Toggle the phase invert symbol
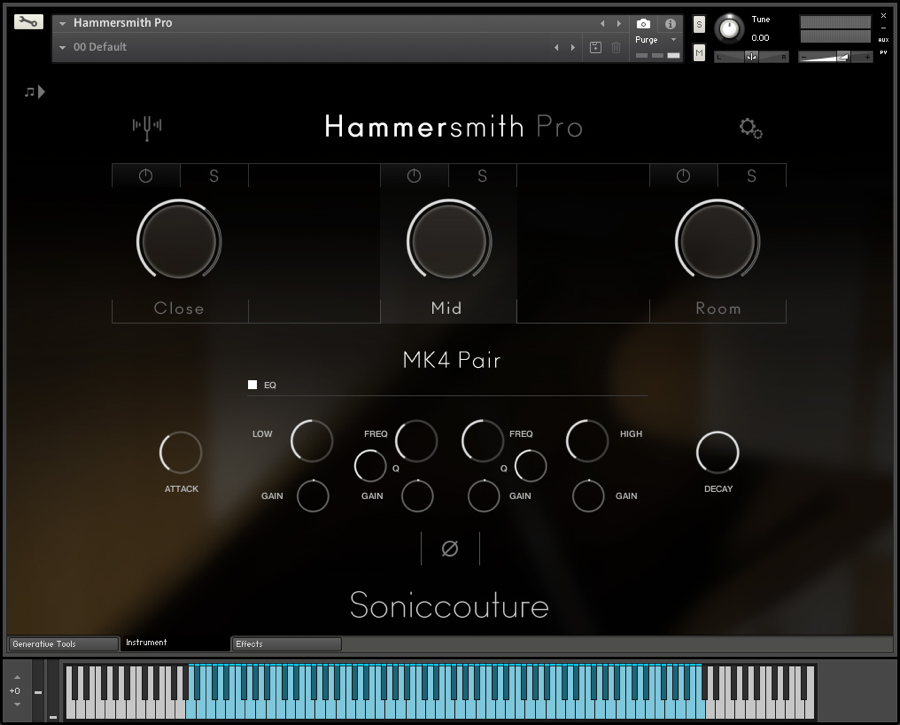 450,549
